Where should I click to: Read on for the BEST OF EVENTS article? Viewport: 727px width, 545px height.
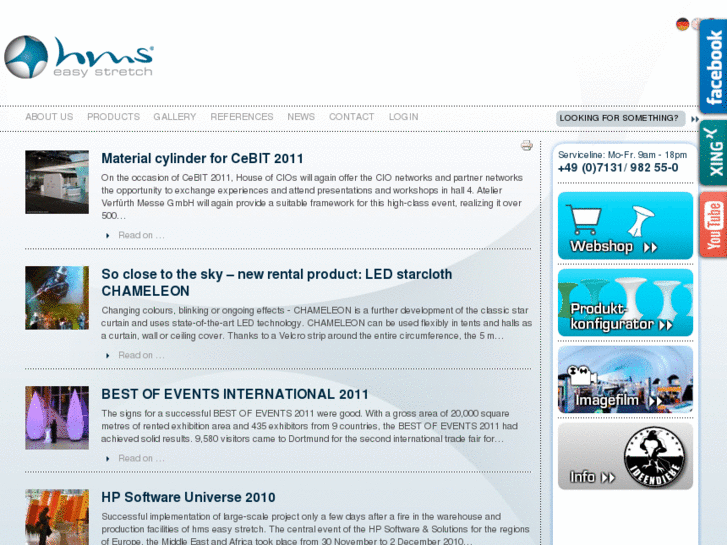pyautogui.click(x=141, y=458)
